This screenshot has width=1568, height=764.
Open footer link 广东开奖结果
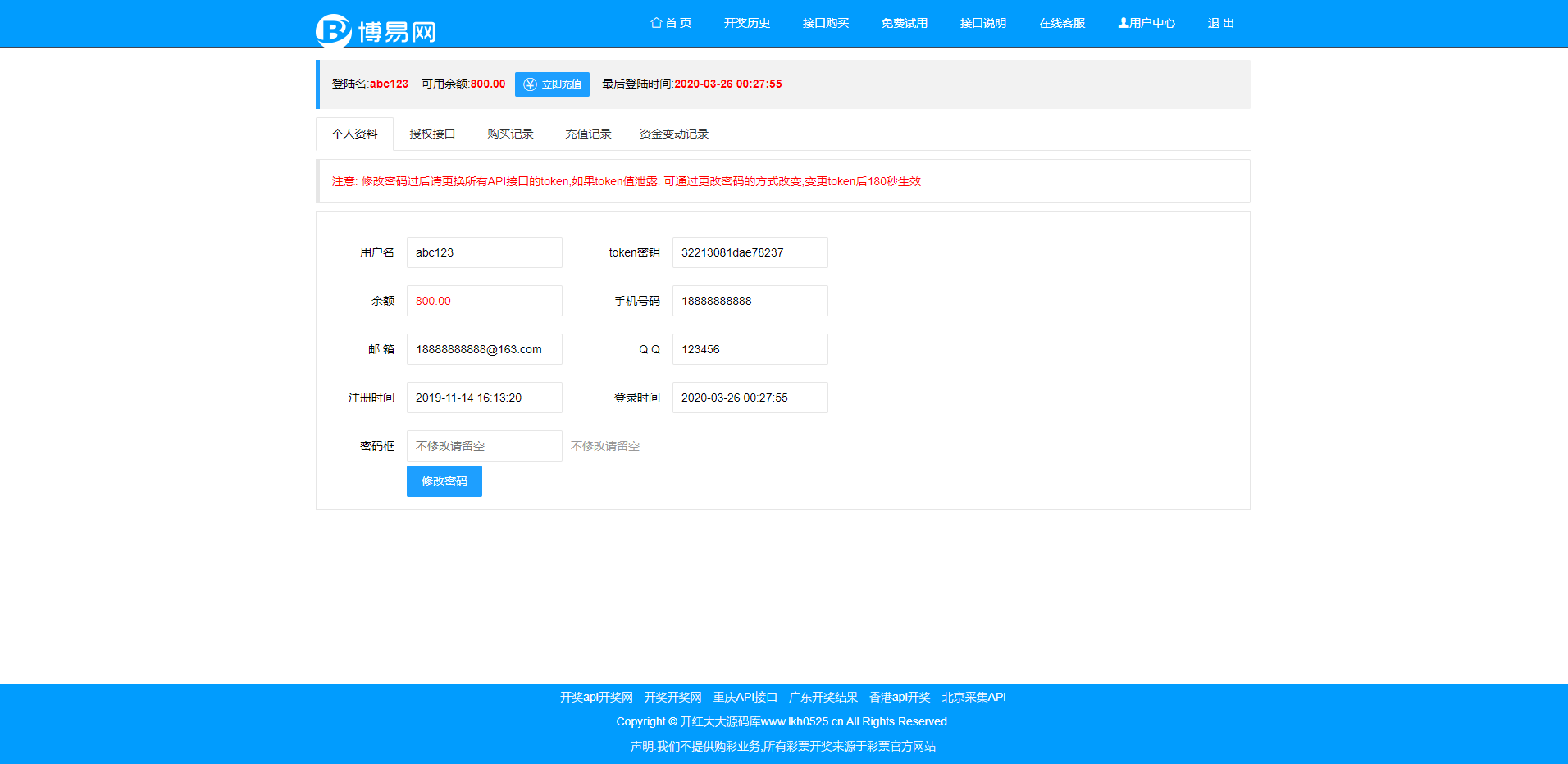click(823, 698)
